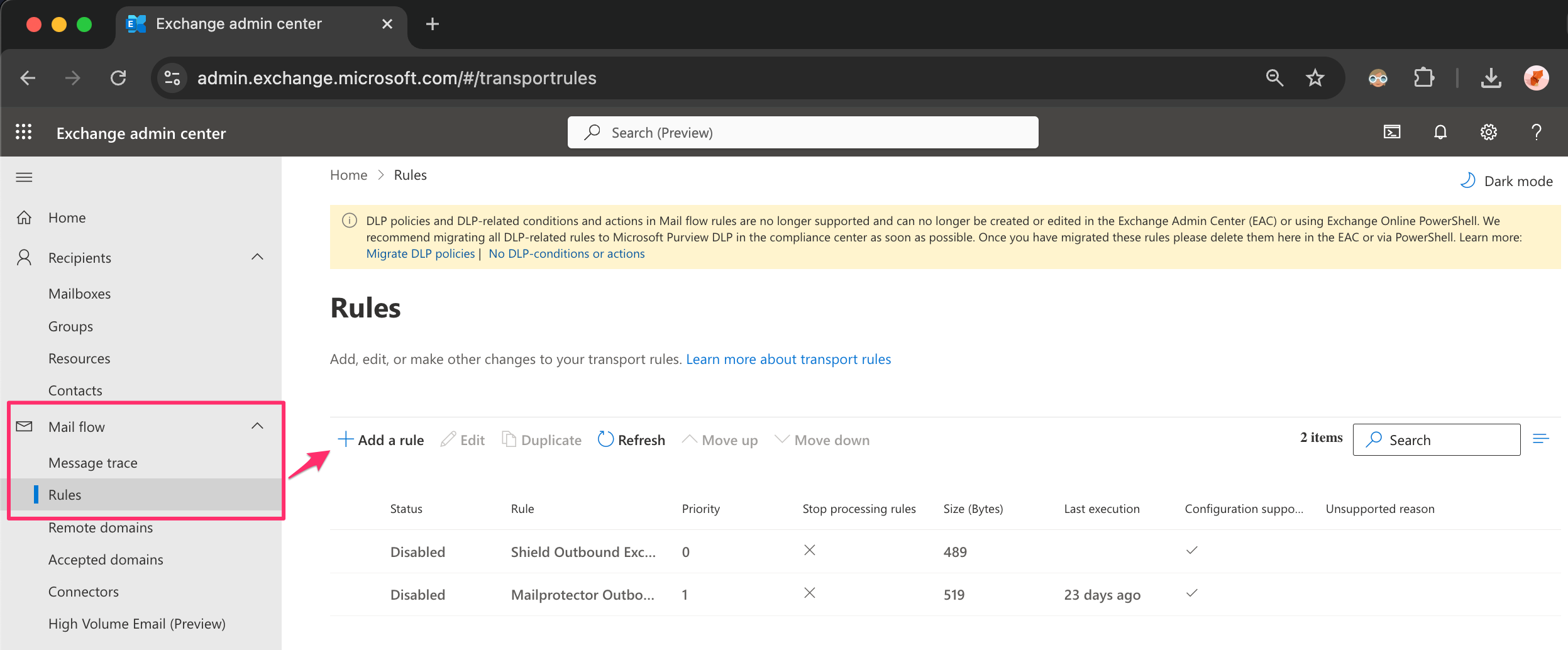
Task: Open Shield Outbound Exc... rule
Action: pyautogui.click(x=583, y=551)
